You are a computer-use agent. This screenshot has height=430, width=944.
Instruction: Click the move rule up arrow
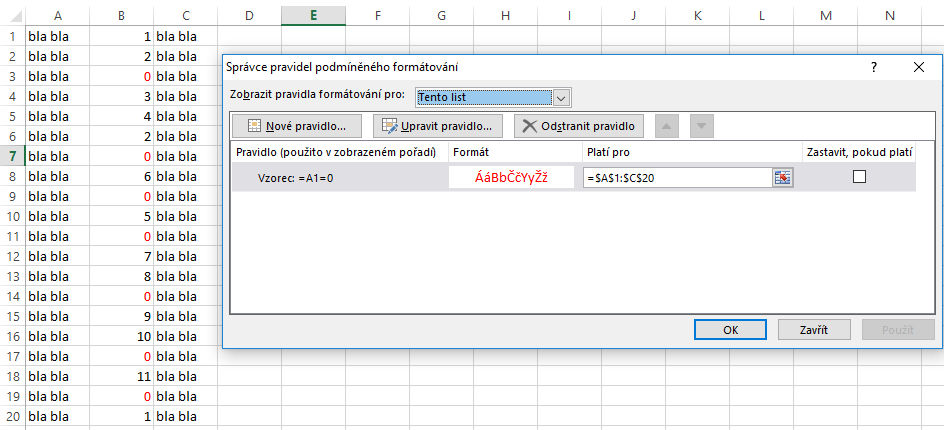point(668,126)
